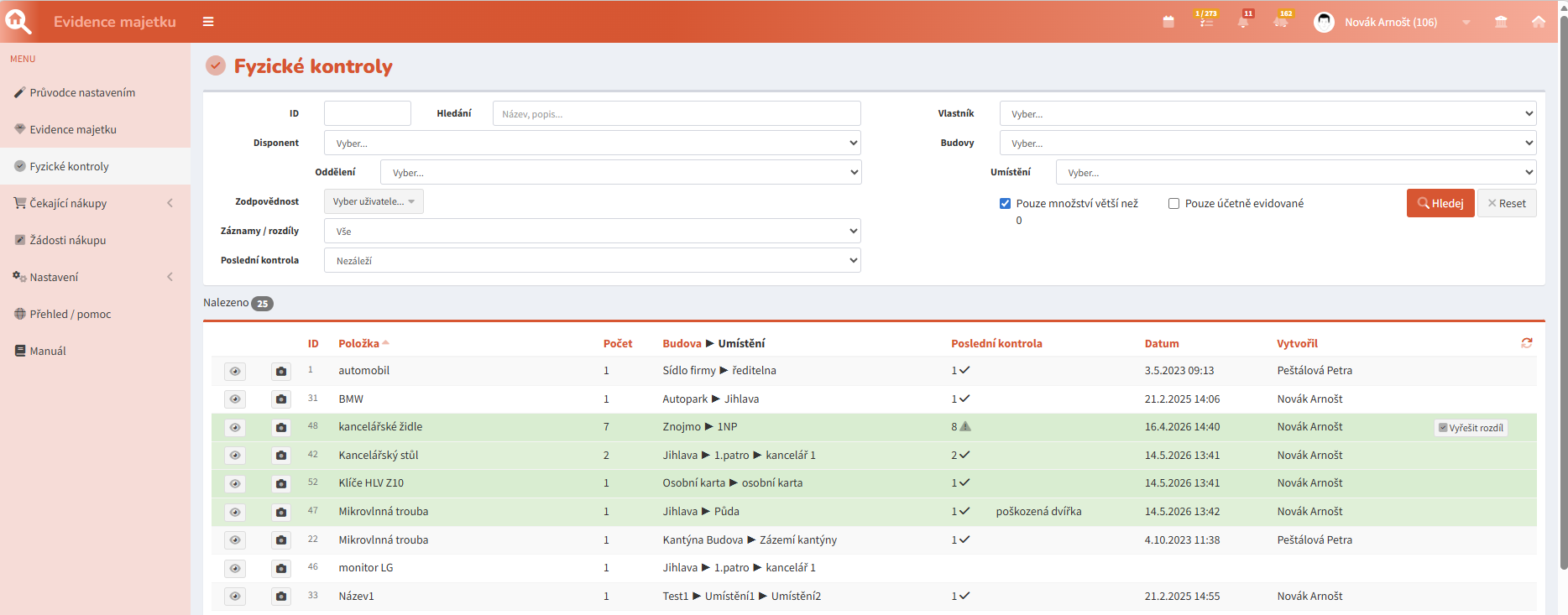Open the Umístění dropdown
The width and height of the screenshot is (1568, 615).
click(1296, 172)
